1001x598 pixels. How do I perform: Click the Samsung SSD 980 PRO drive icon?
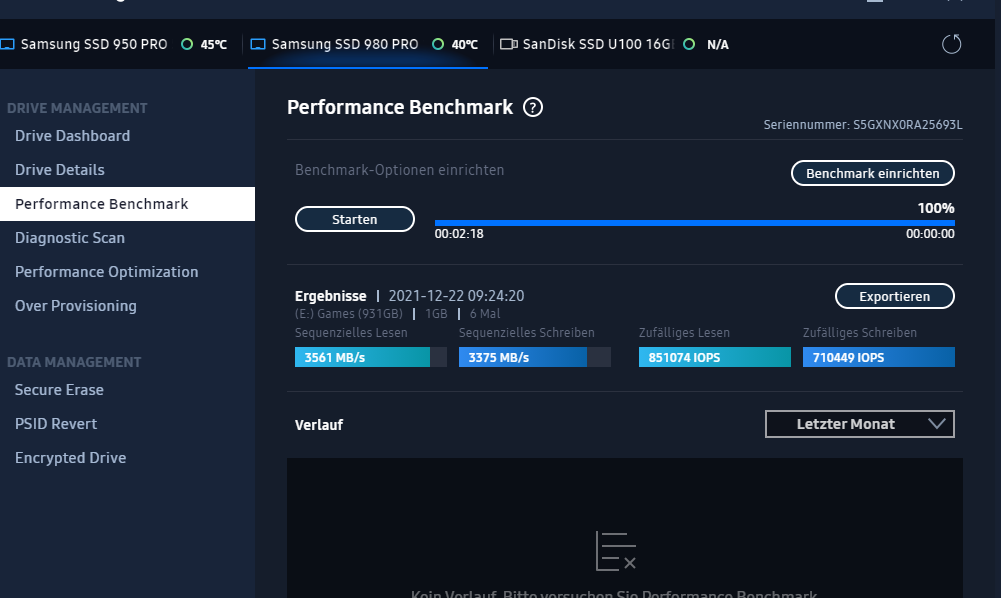257,44
